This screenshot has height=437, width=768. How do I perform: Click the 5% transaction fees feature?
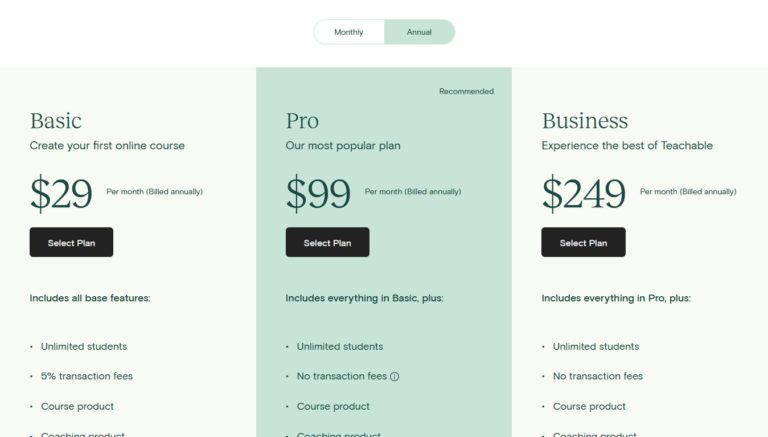(87, 376)
